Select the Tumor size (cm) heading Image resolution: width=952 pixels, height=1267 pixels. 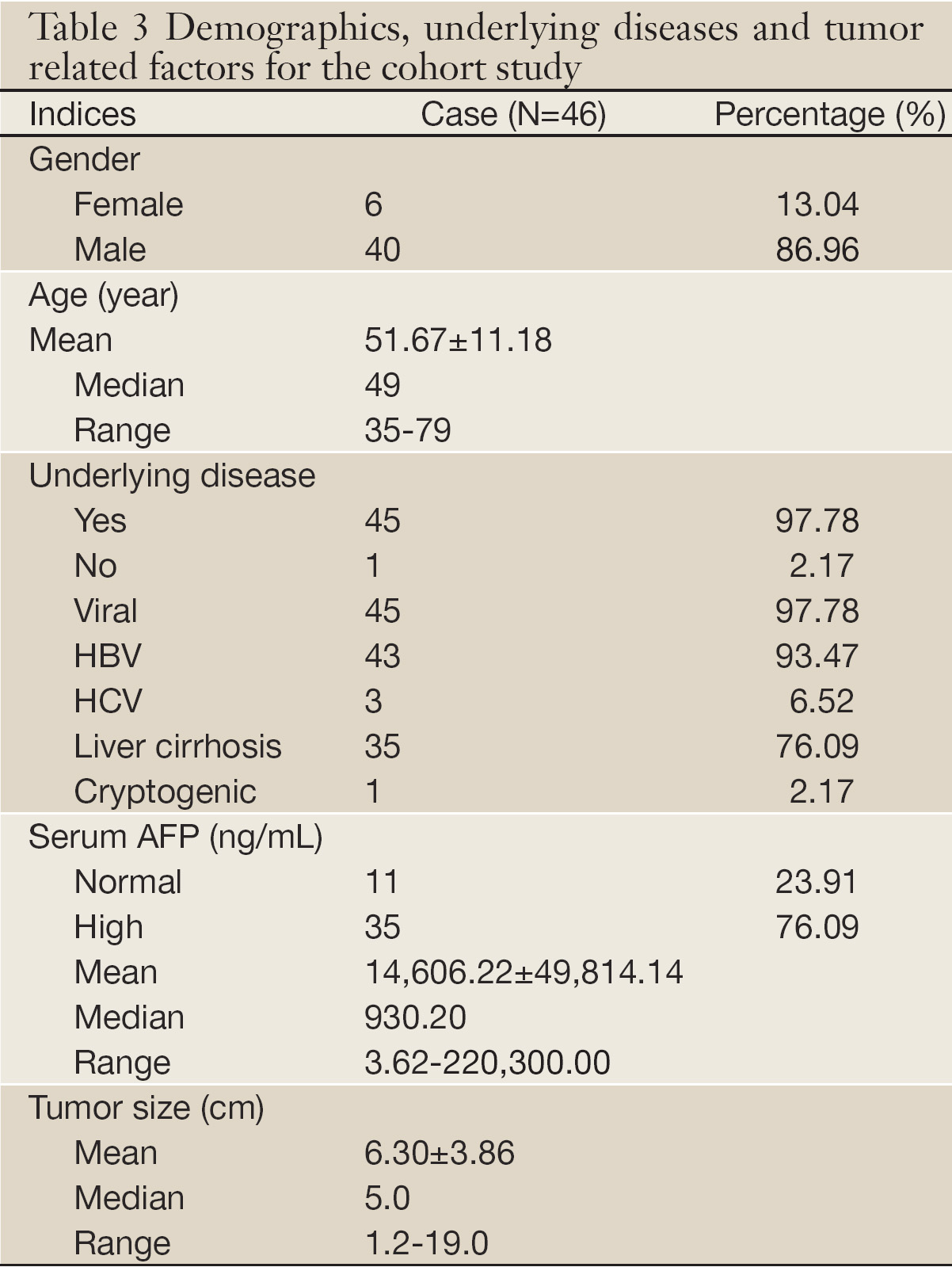(146, 1109)
